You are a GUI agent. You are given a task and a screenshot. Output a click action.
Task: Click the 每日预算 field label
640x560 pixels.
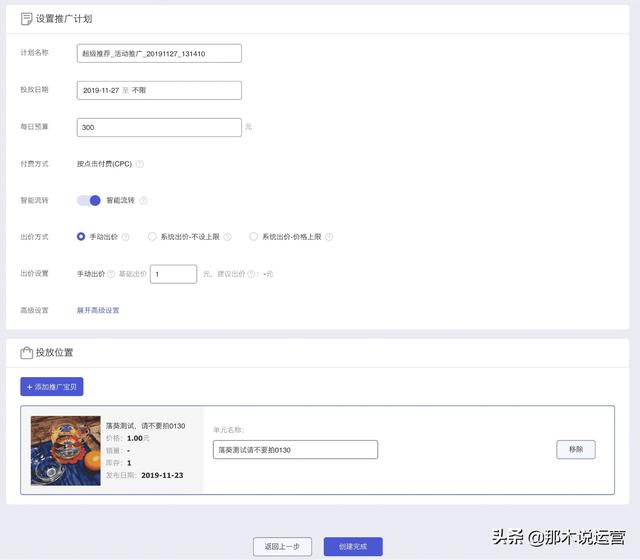click(x=35, y=127)
